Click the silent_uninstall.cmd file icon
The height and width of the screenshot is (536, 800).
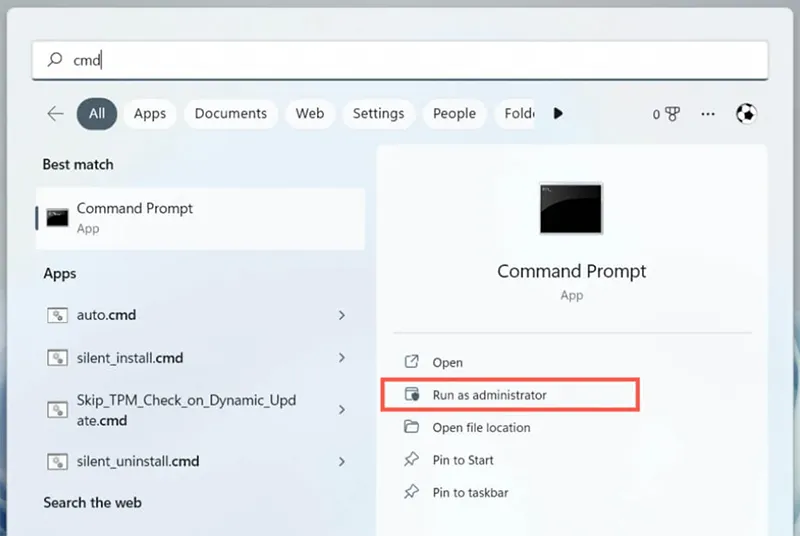pos(57,461)
